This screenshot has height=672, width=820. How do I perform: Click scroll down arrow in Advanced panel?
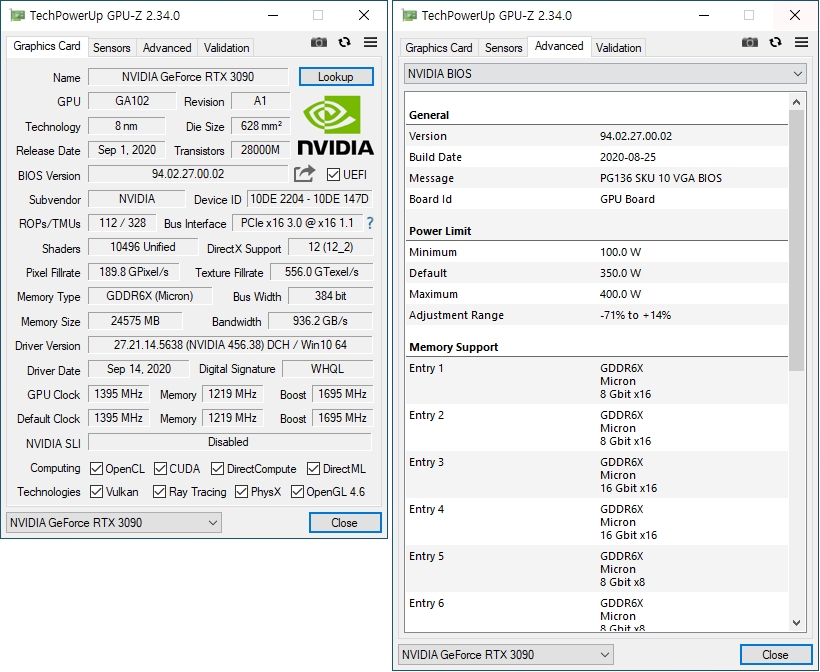pyautogui.click(x=796, y=622)
